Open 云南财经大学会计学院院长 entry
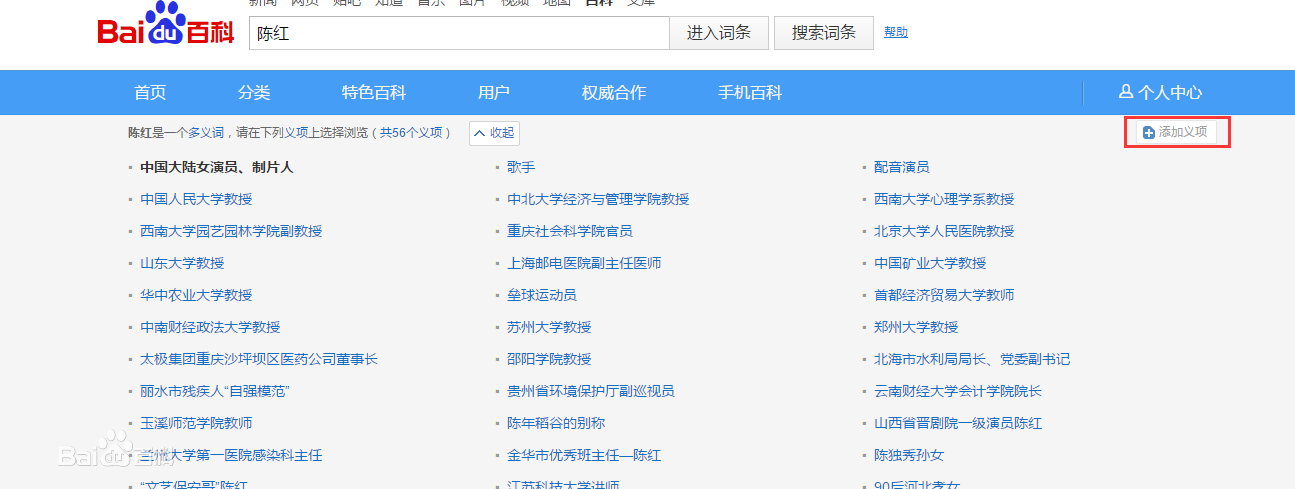This screenshot has width=1295, height=489. [x=958, y=391]
